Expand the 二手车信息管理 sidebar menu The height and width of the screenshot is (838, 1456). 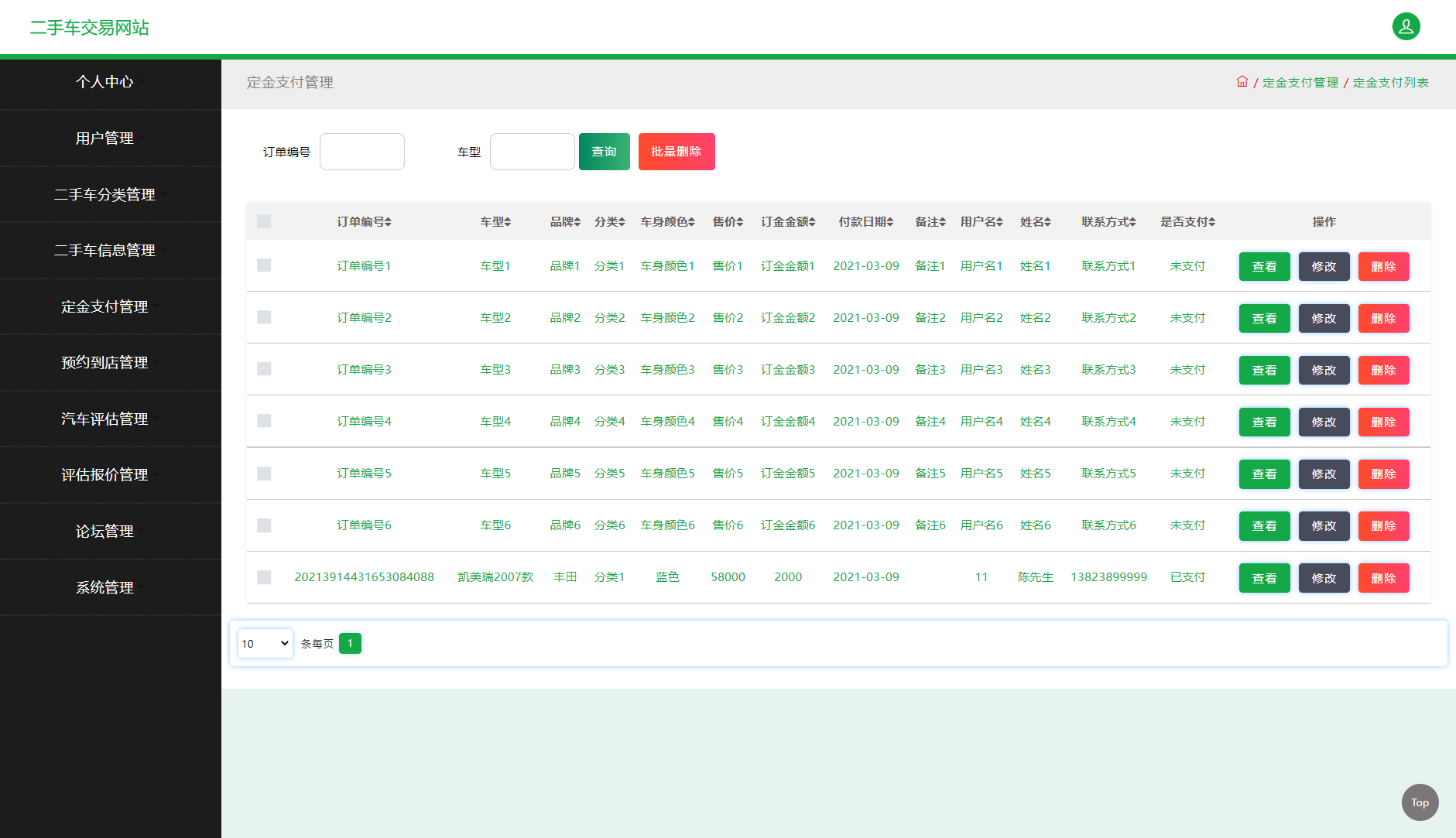pyautogui.click(x=110, y=250)
